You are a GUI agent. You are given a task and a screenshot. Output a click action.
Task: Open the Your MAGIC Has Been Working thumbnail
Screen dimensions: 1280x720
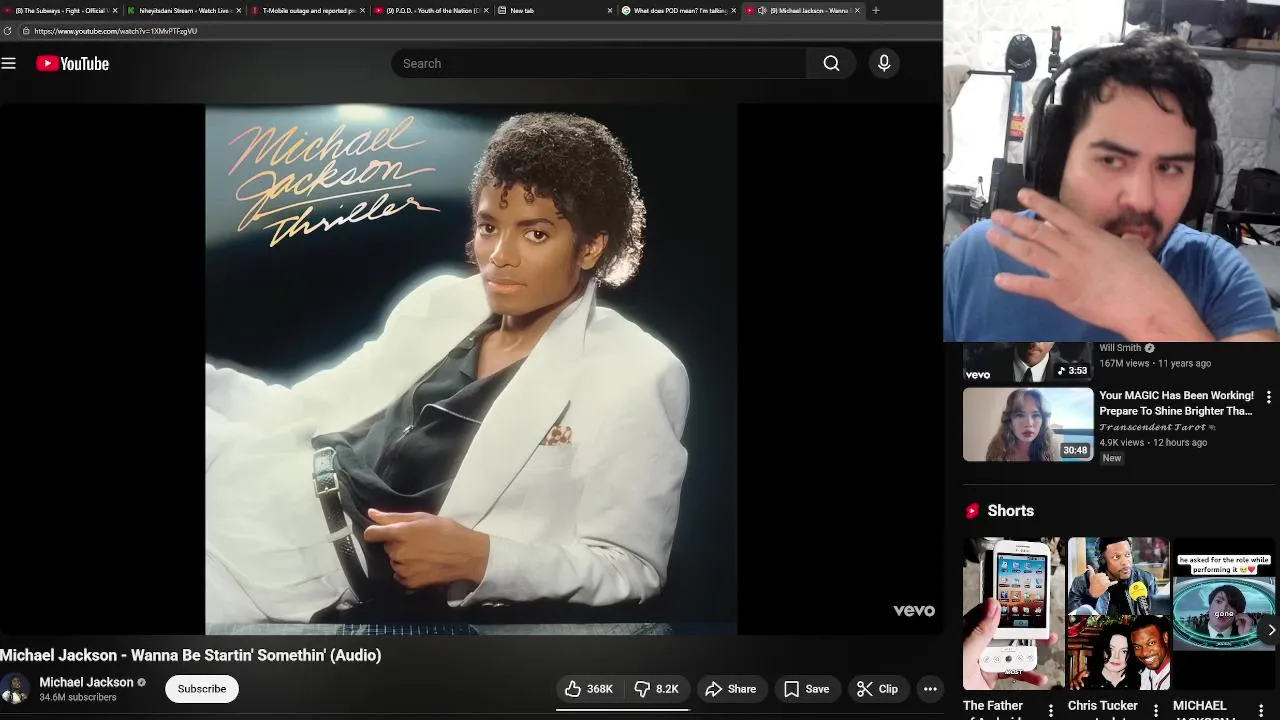coord(1028,425)
